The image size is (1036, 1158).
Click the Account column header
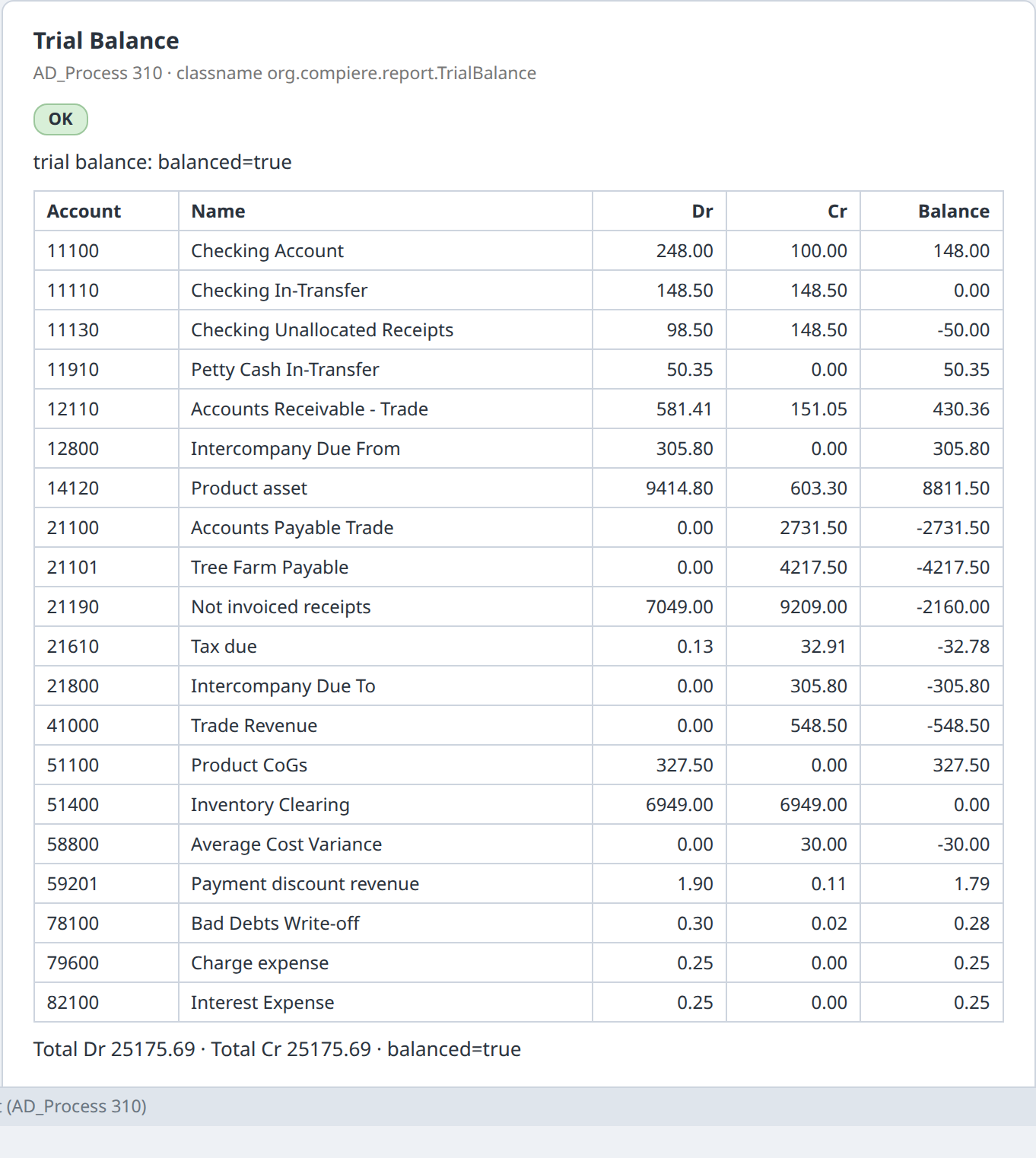106,211
